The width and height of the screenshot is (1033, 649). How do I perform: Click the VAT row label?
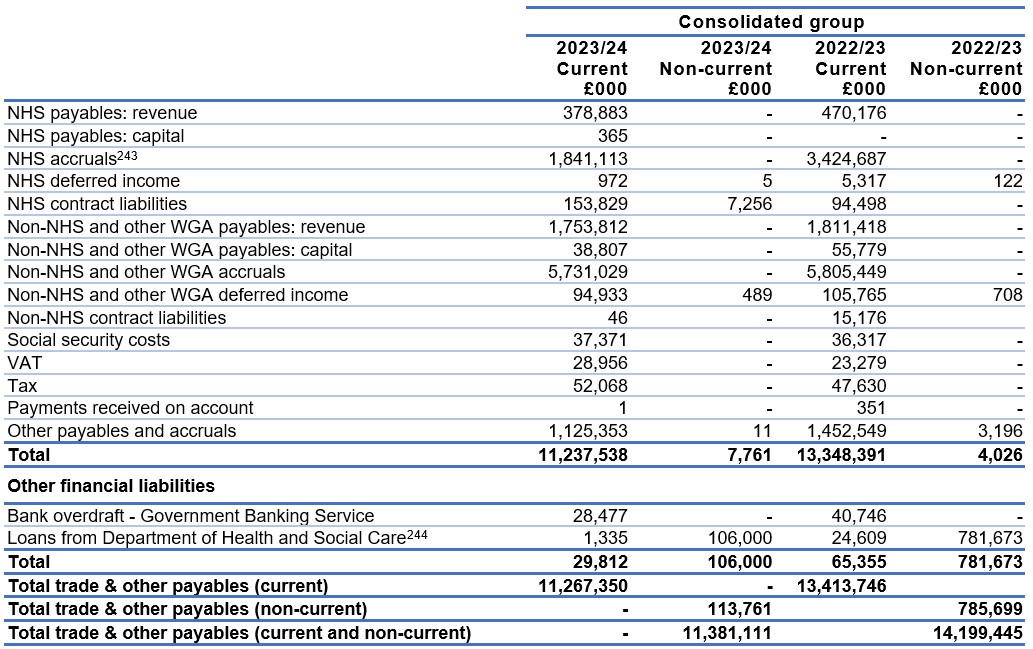24,362
